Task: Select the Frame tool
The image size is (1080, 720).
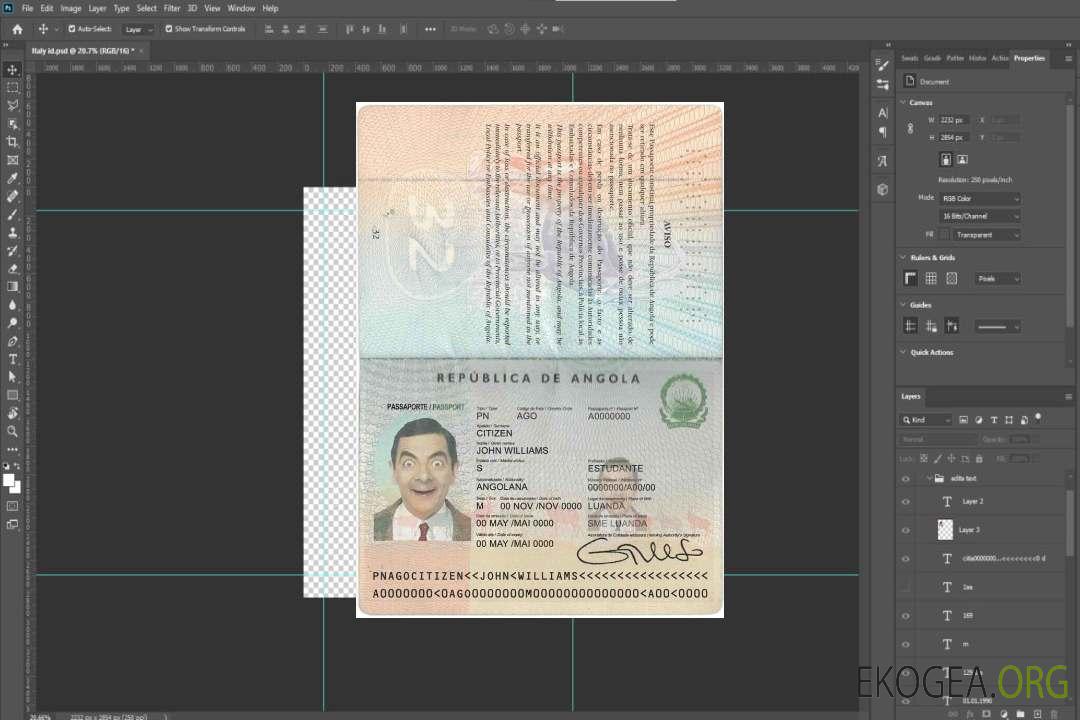Action: pos(12,160)
